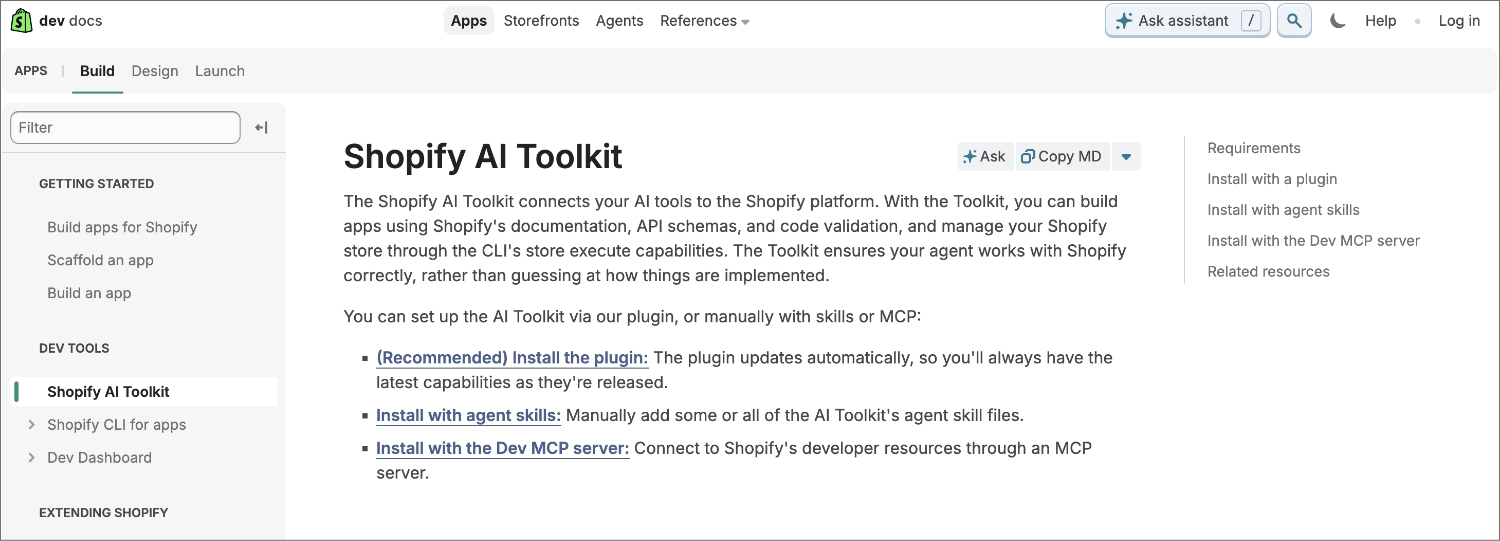Image resolution: width=1500 pixels, height=541 pixels.
Task: Open the Ask assistant button
Action: pyautogui.click(x=1187, y=21)
